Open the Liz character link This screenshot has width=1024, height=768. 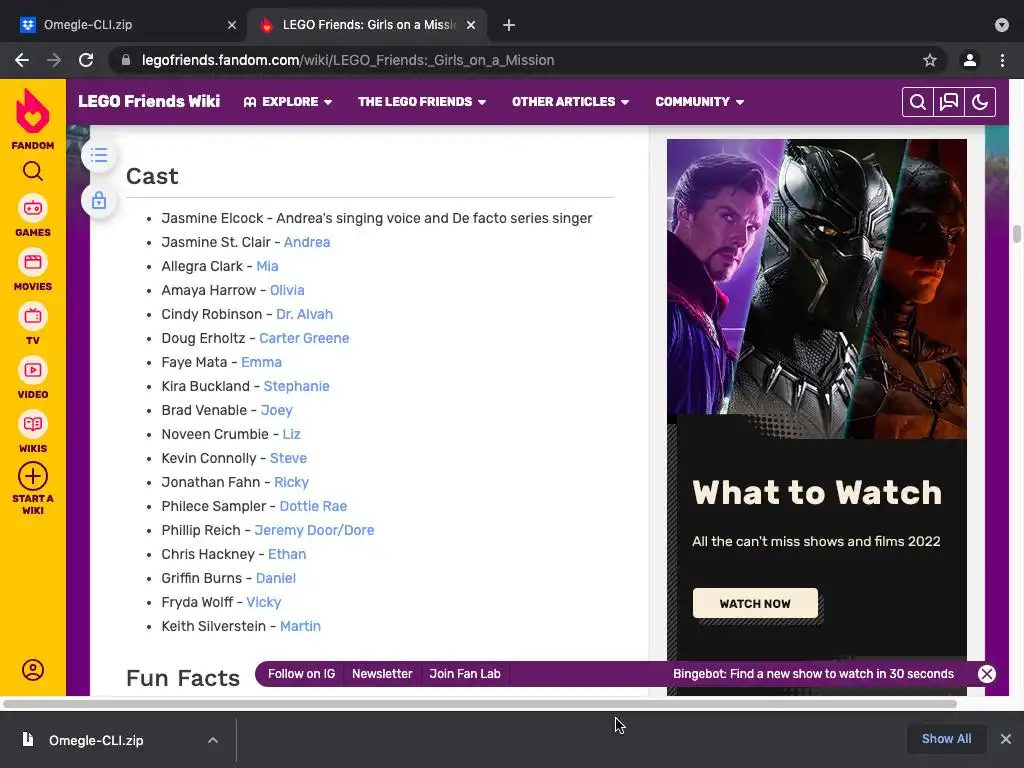291,434
